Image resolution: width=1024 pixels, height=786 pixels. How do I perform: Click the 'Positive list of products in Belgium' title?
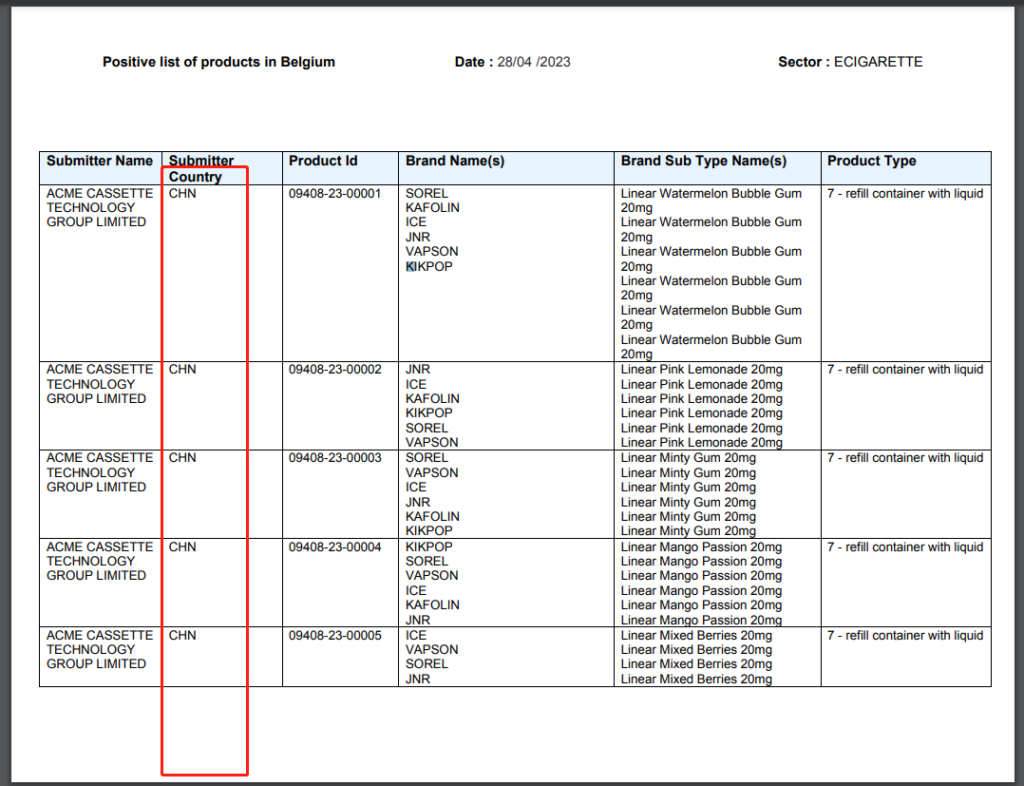point(219,62)
